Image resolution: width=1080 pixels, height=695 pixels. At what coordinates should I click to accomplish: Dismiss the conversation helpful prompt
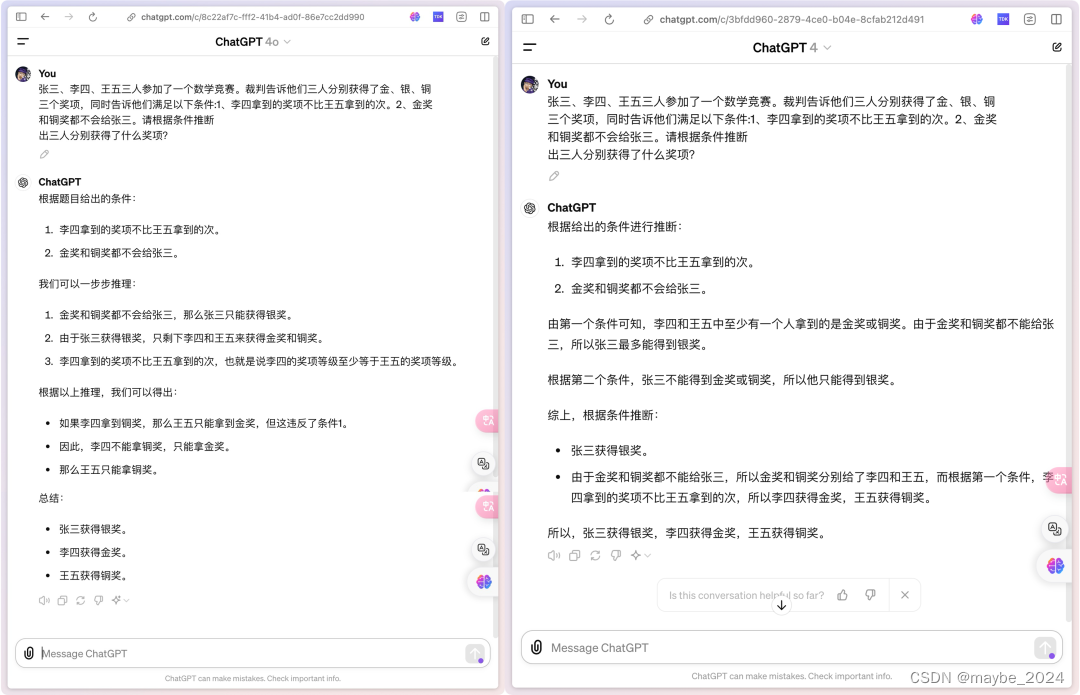(905, 595)
